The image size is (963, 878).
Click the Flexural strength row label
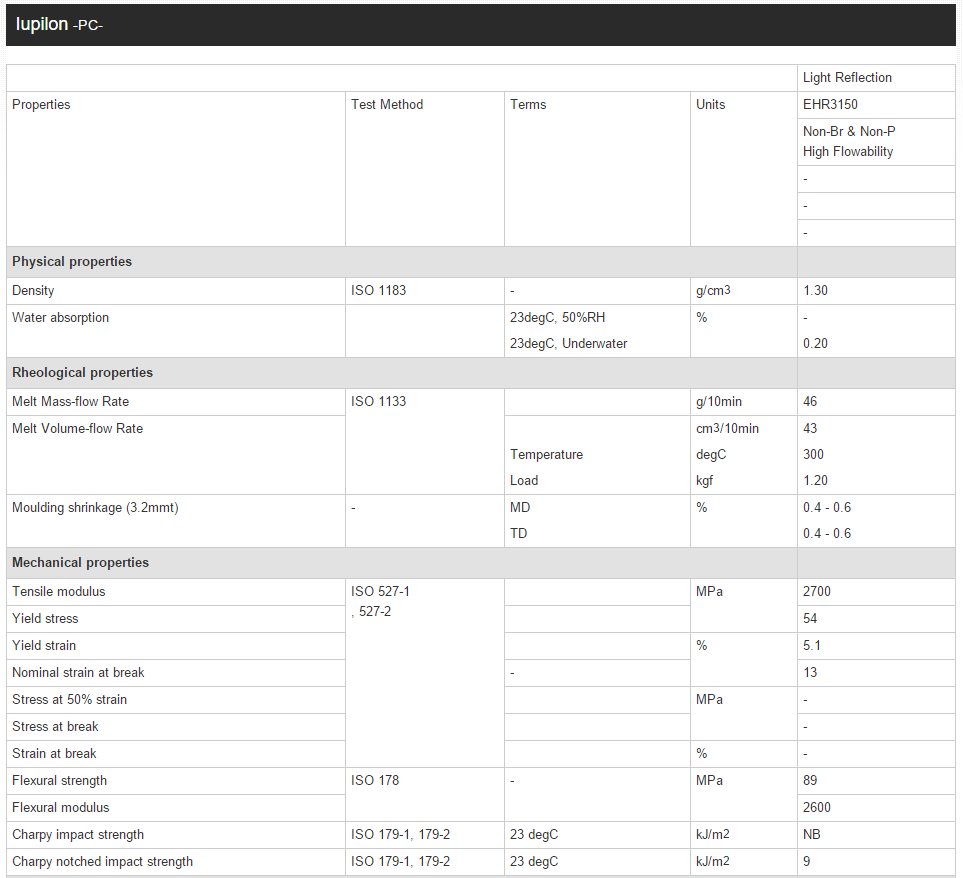pyautogui.click(x=60, y=780)
